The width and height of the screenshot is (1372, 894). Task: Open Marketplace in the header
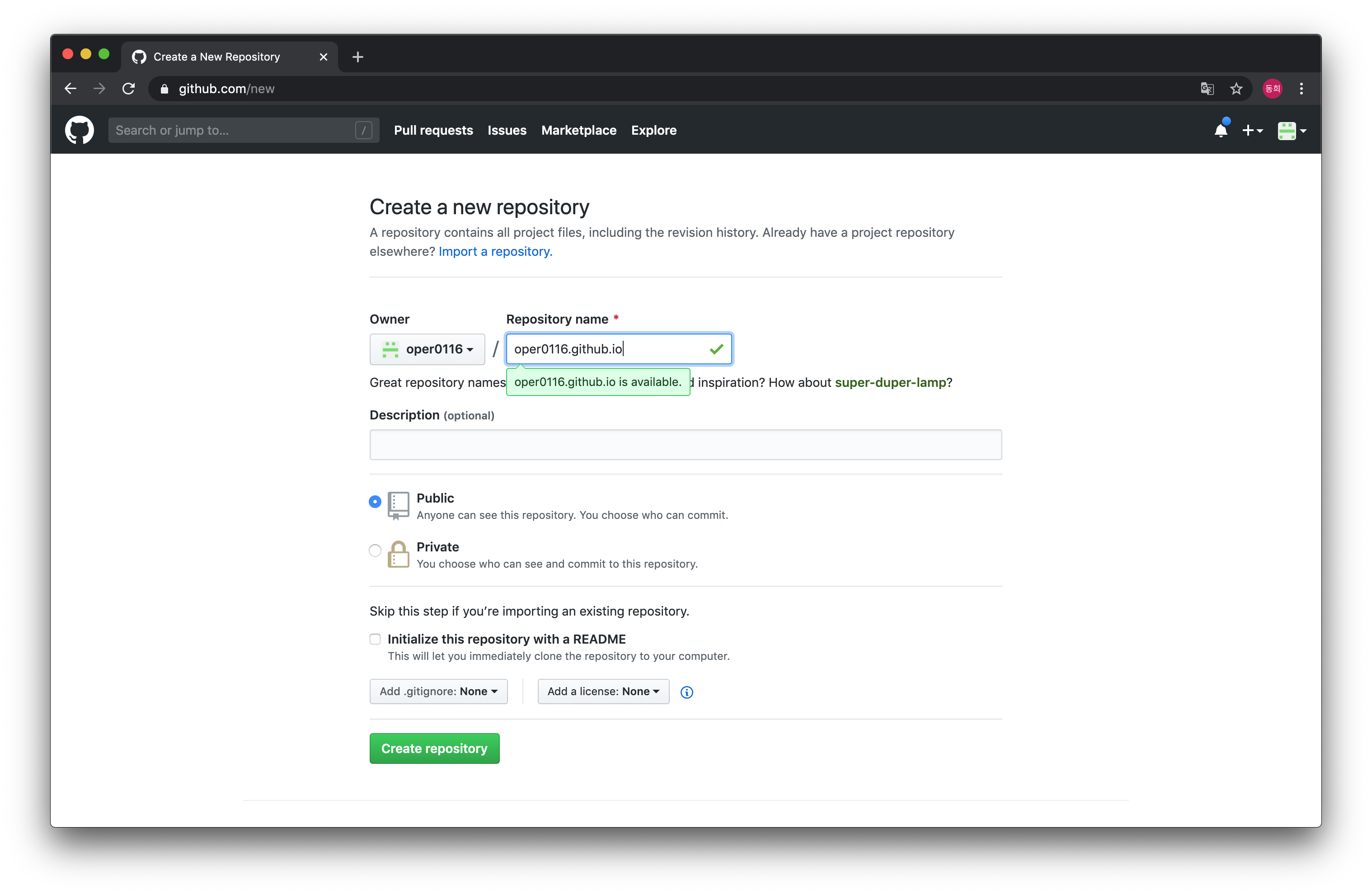[579, 130]
